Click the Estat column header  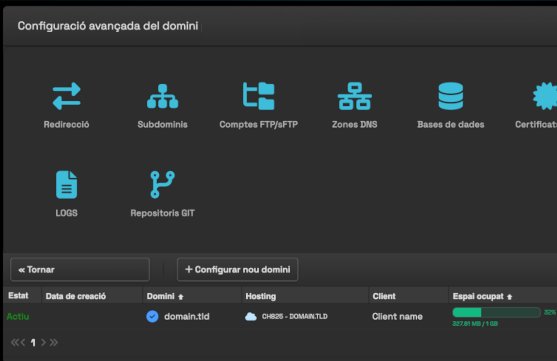[18, 296]
